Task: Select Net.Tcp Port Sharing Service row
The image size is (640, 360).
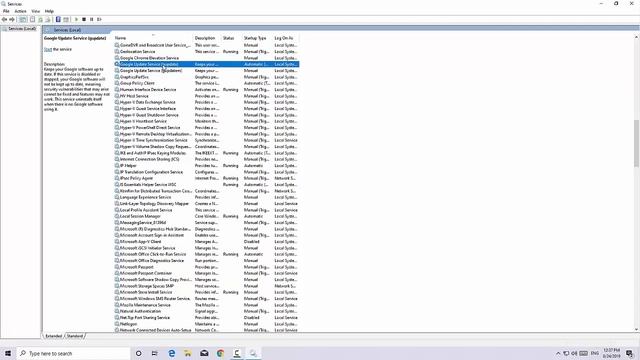Action: (x=207, y=318)
